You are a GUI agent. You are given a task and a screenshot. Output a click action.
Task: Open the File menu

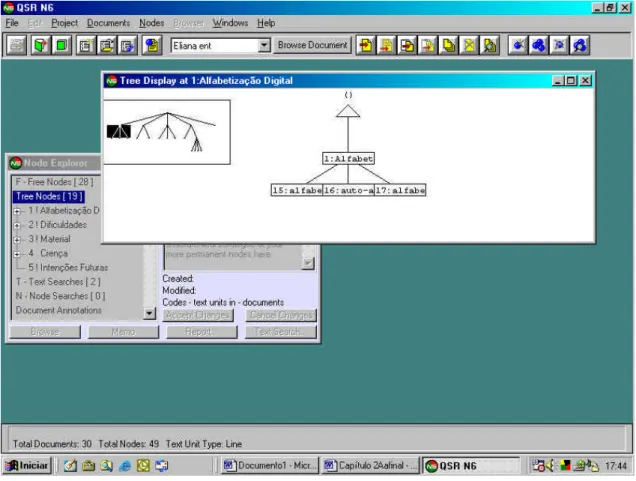12,23
